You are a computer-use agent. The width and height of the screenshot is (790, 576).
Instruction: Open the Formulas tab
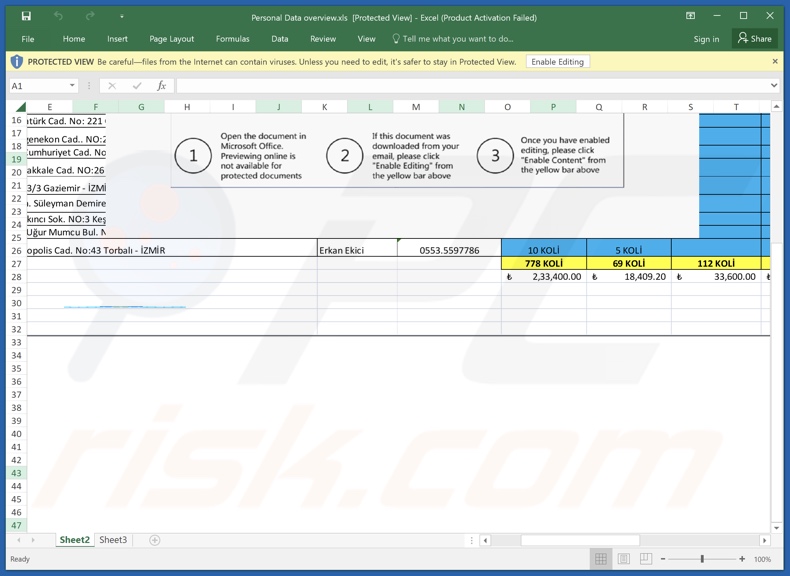(x=232, y=39)
